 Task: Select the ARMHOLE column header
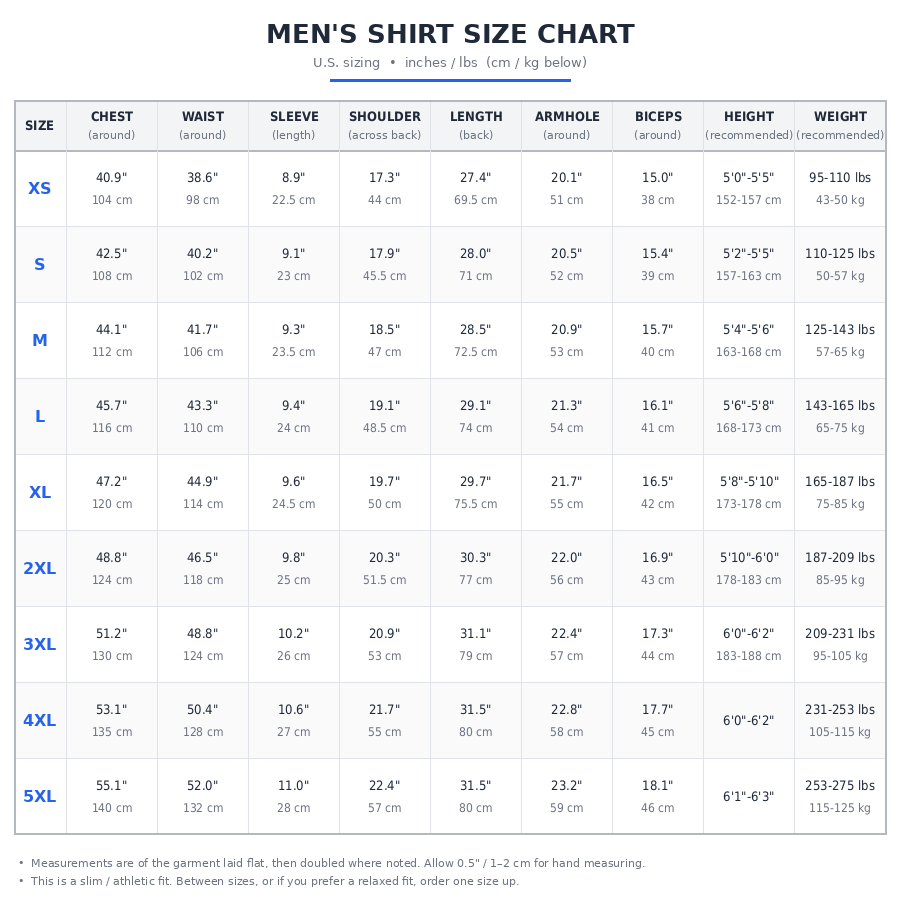(x=567, y=126)
